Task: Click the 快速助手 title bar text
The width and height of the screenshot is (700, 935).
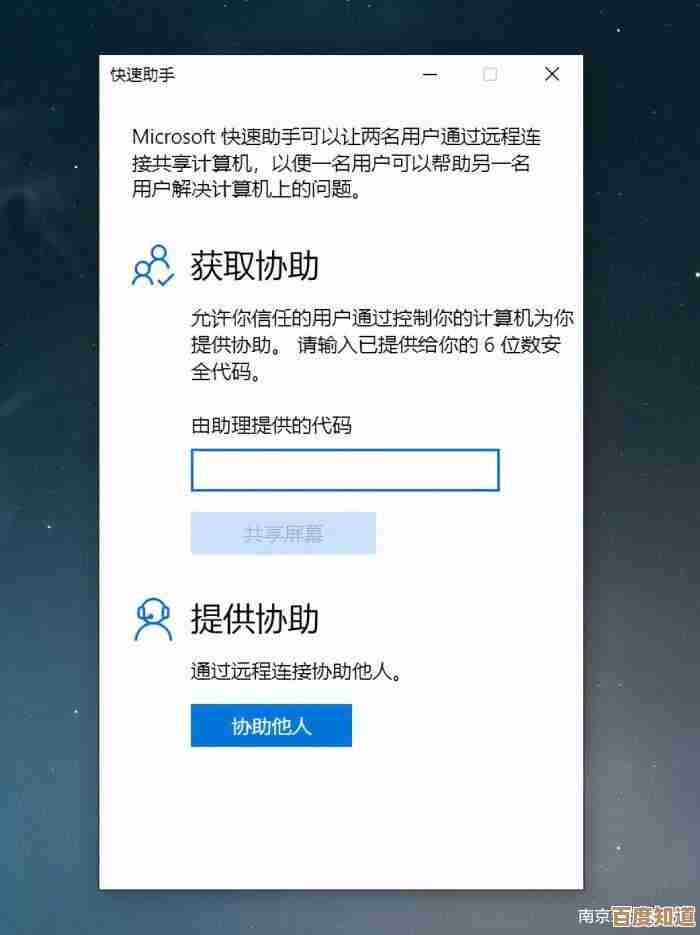Action: (x=143, y=75)
